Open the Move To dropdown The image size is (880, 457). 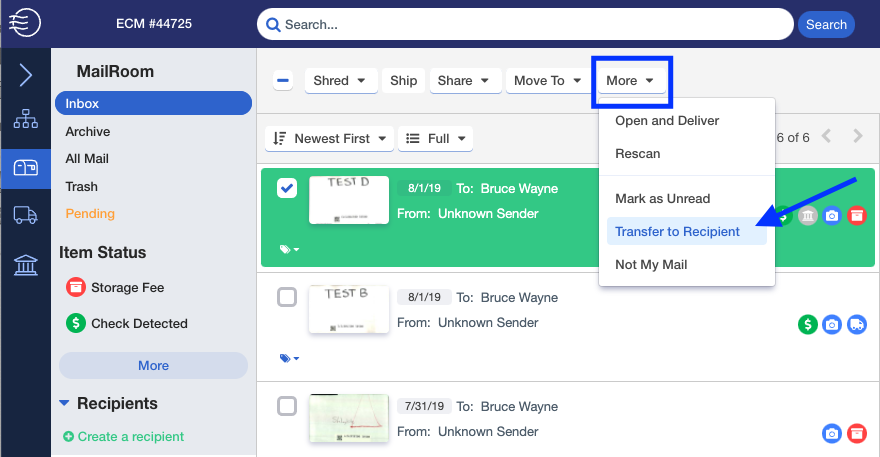[x=548, y=81]
